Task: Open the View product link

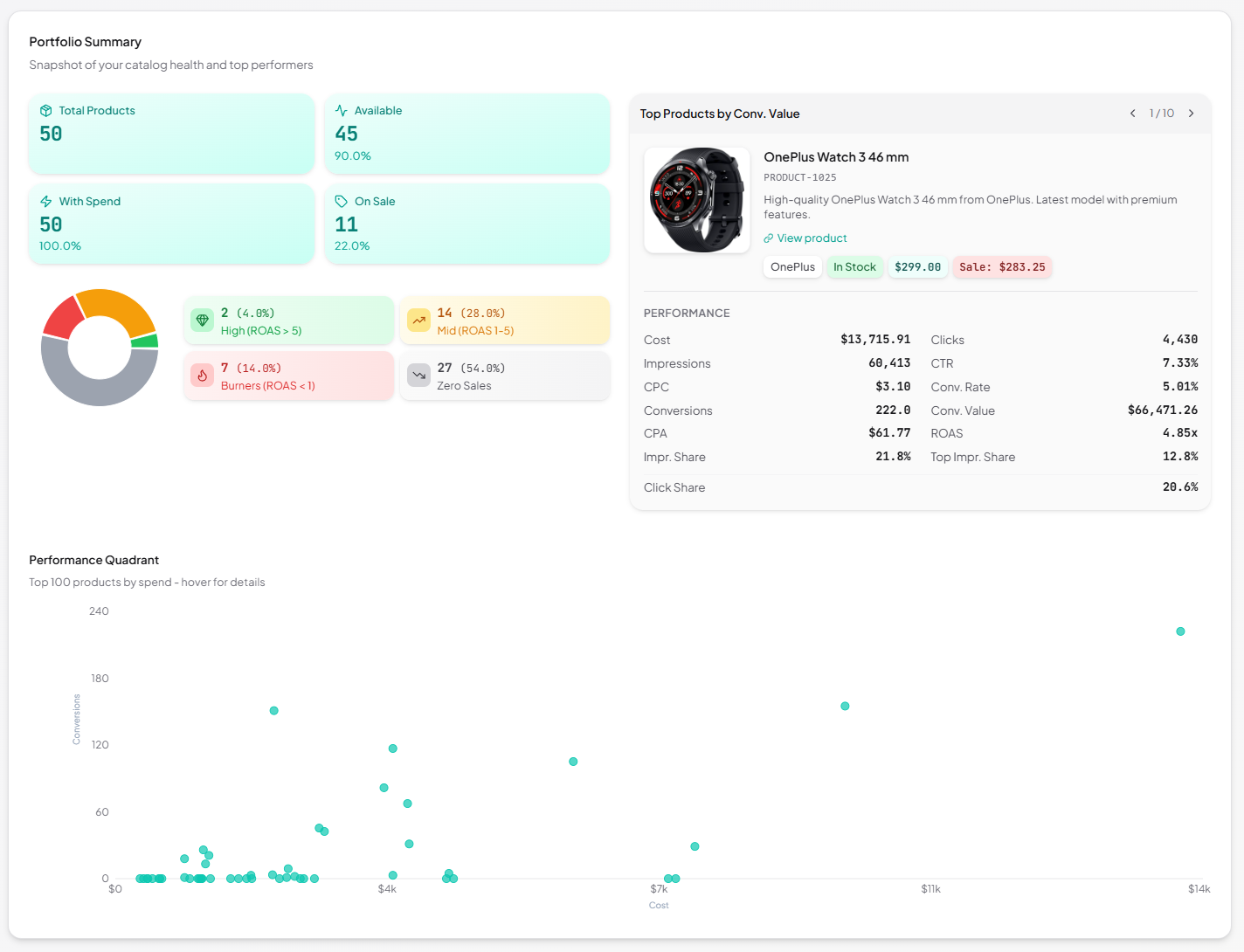Action: click(x=811, y=238)
